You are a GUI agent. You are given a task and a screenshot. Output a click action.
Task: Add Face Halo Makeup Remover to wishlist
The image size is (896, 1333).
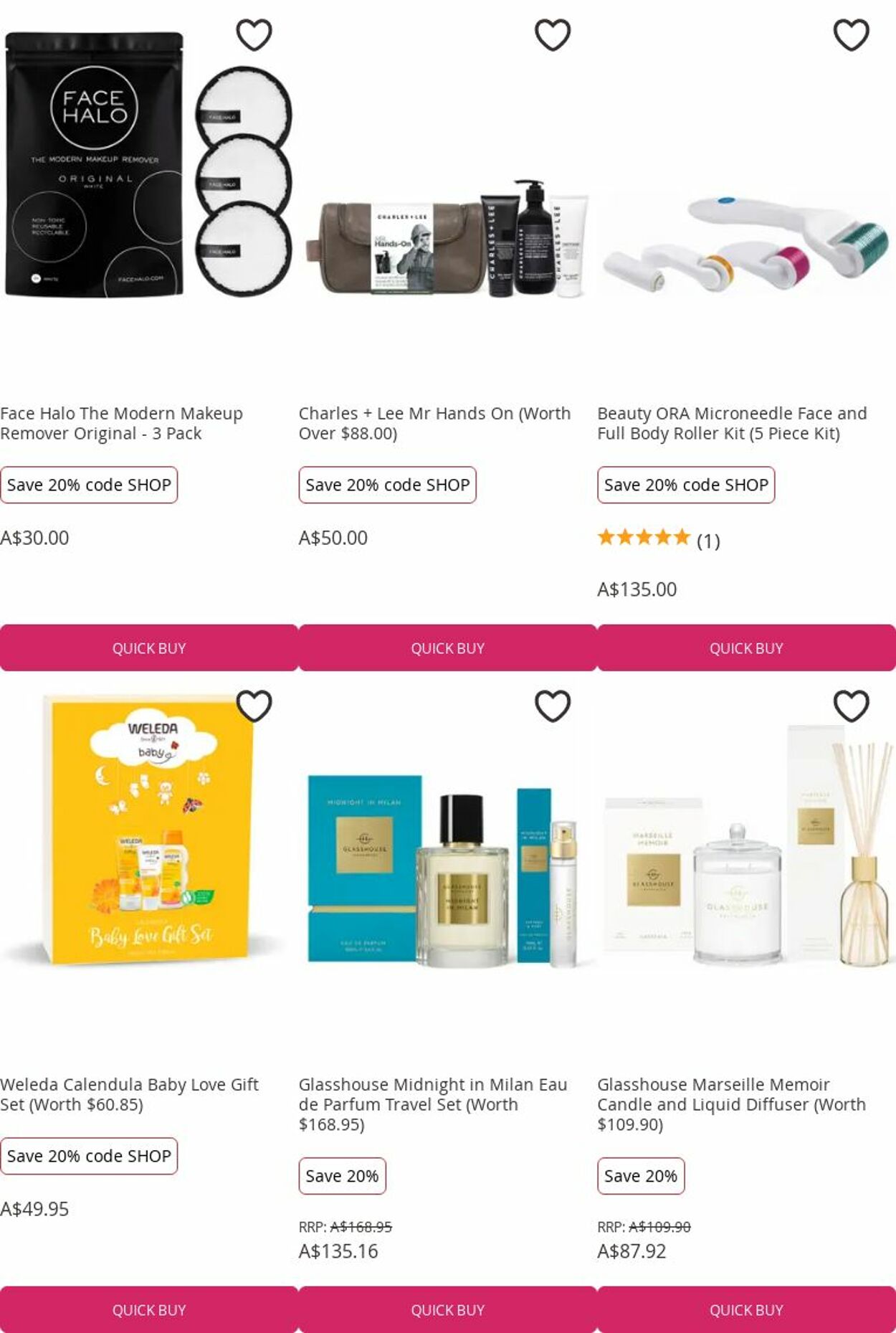254,34
